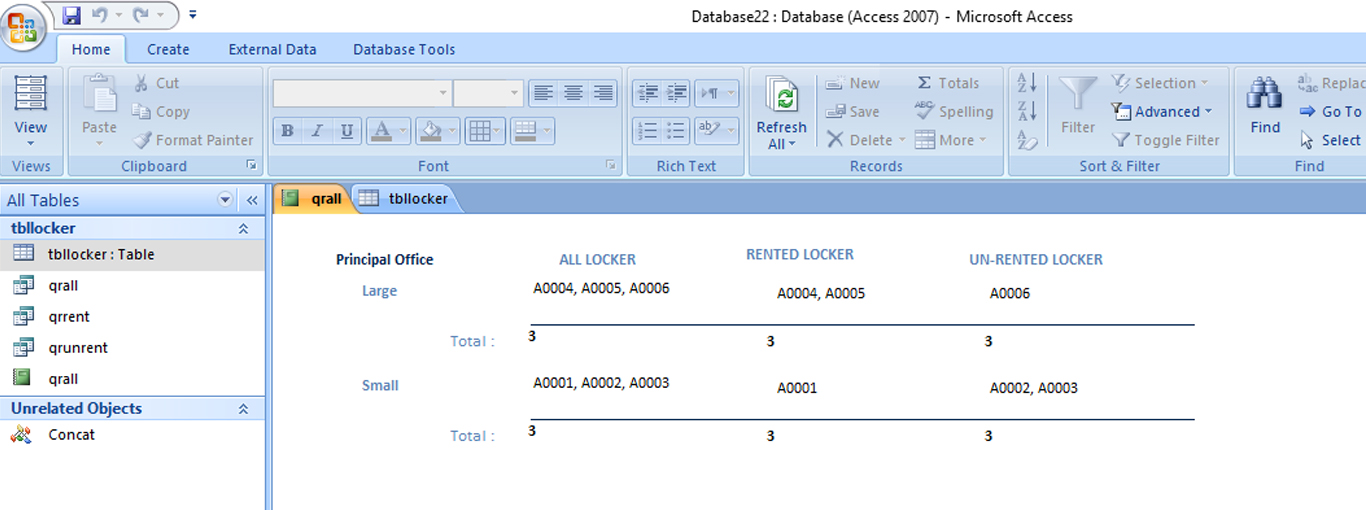Click Totals sigma button

tap(947, 83)
